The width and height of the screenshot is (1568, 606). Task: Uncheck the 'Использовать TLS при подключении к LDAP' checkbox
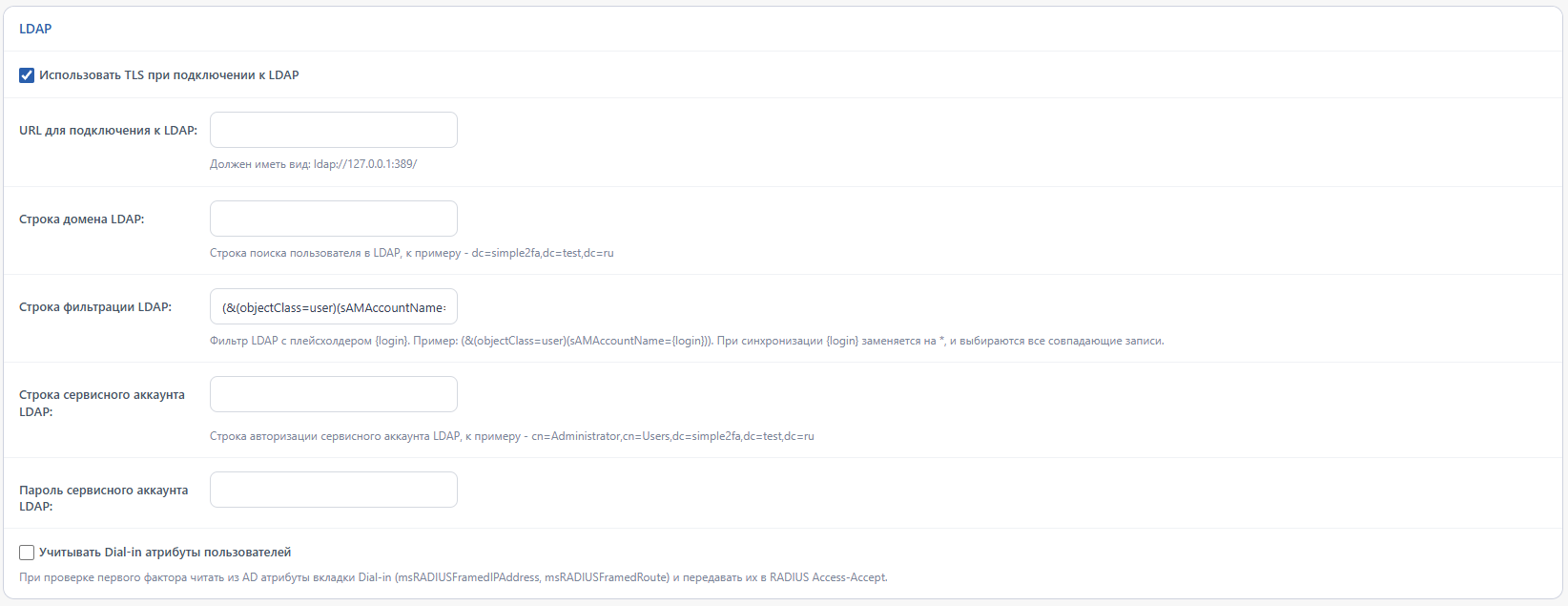click(x=27, y=75)
